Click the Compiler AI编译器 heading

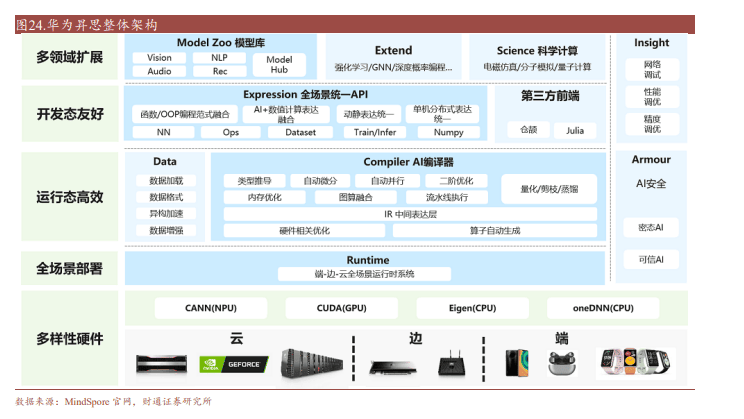point(409,162)
